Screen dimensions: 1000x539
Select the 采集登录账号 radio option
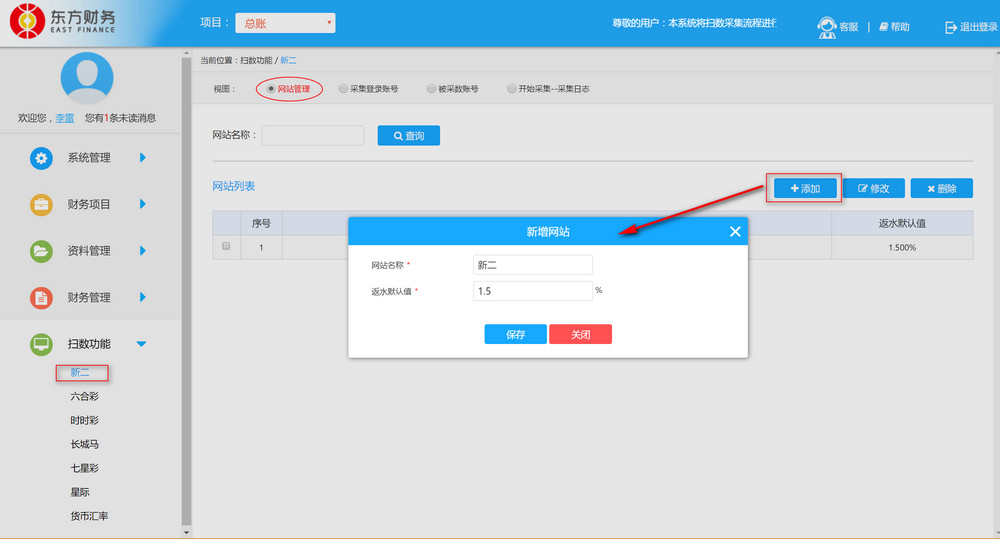pos(343,89)
